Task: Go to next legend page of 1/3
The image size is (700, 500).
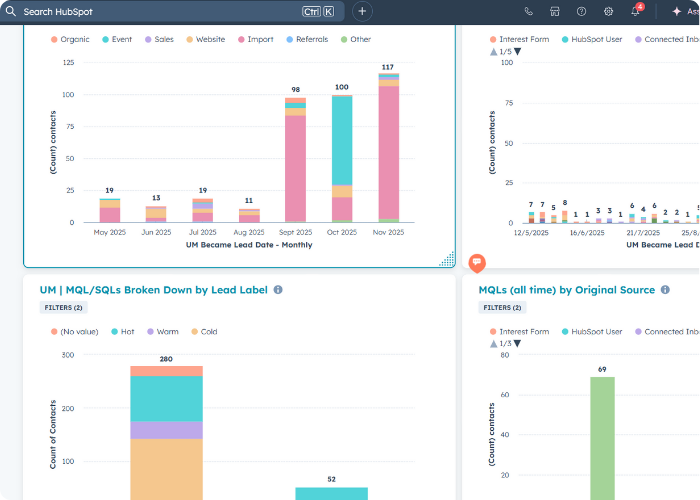Action: point(517,343)
